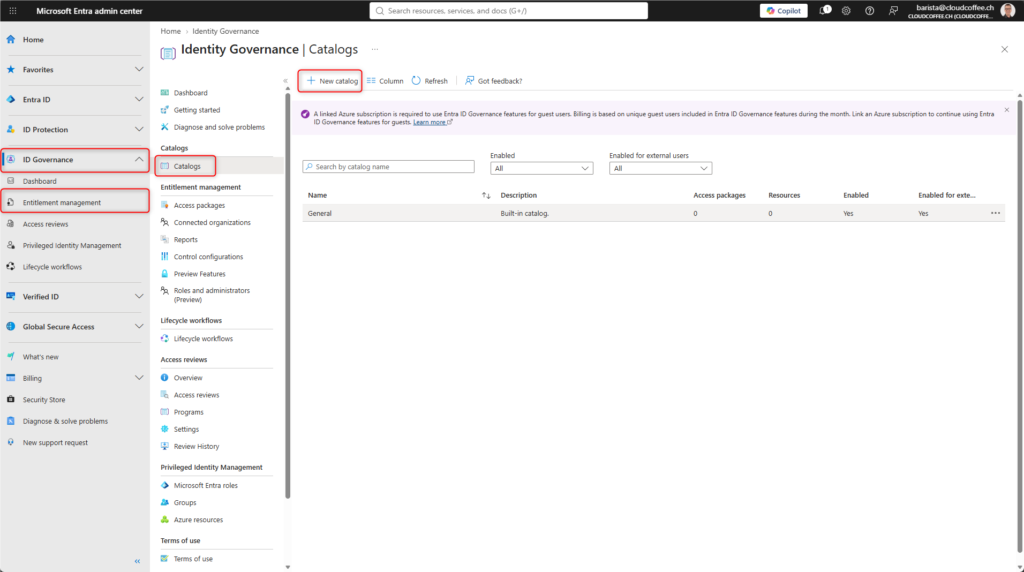Image resolution: width=1024 pixels, height=572 pixels.
Task: Launch Copilot
Action: coord(784,10)
